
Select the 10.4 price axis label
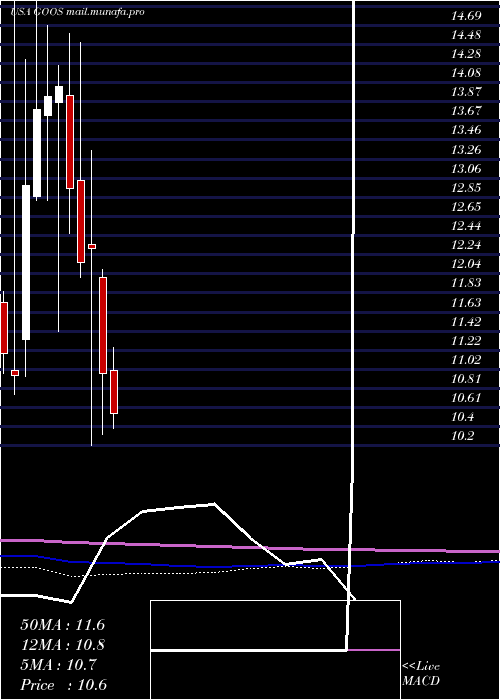tap(462, 417)
